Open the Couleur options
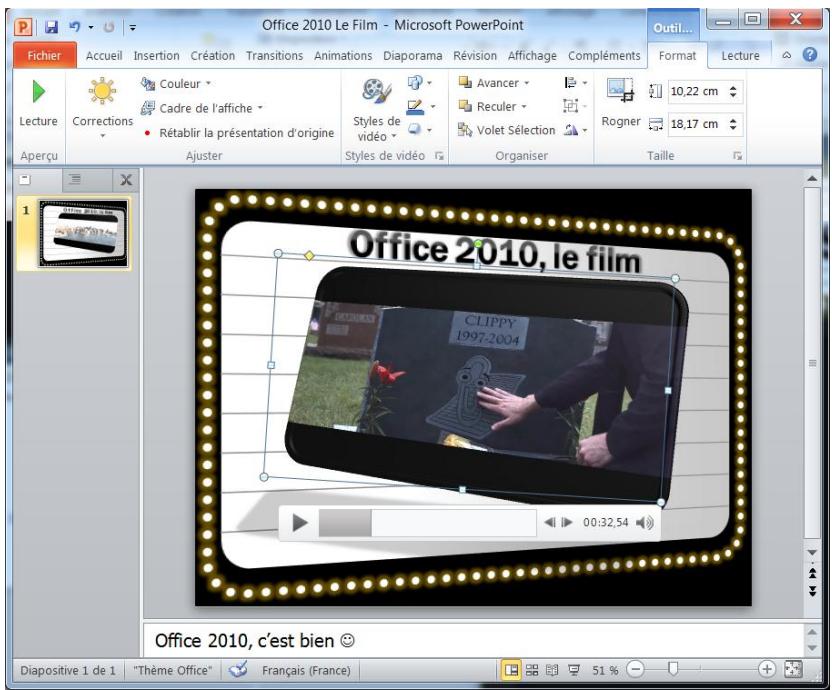832x690 pixels. pyautogui.click(x=176, y=83)
